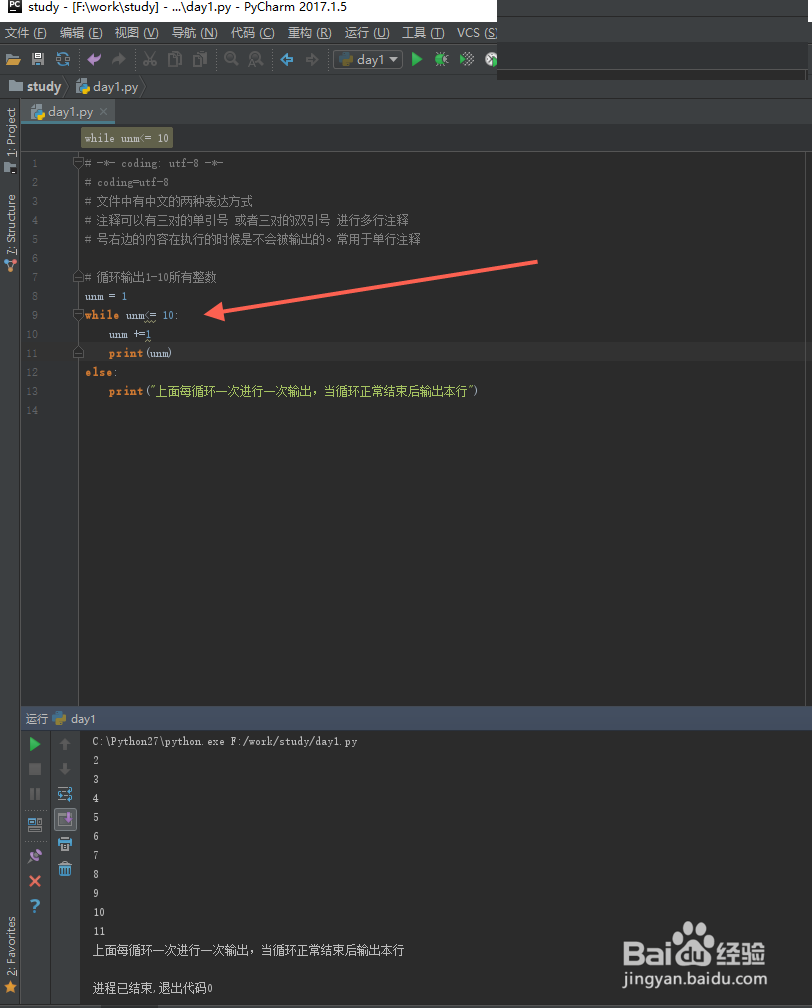This screenshot has height=1008, width=812.
Task: Click the profile/concurrency run icon
Action: click(491, 60)
